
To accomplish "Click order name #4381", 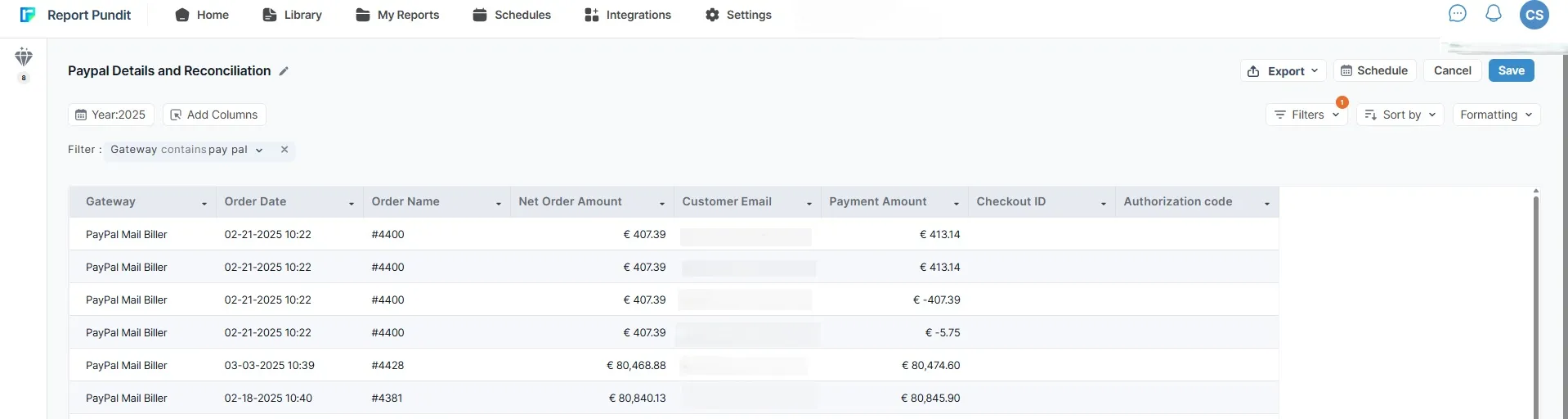I will (x=387, y=398).
